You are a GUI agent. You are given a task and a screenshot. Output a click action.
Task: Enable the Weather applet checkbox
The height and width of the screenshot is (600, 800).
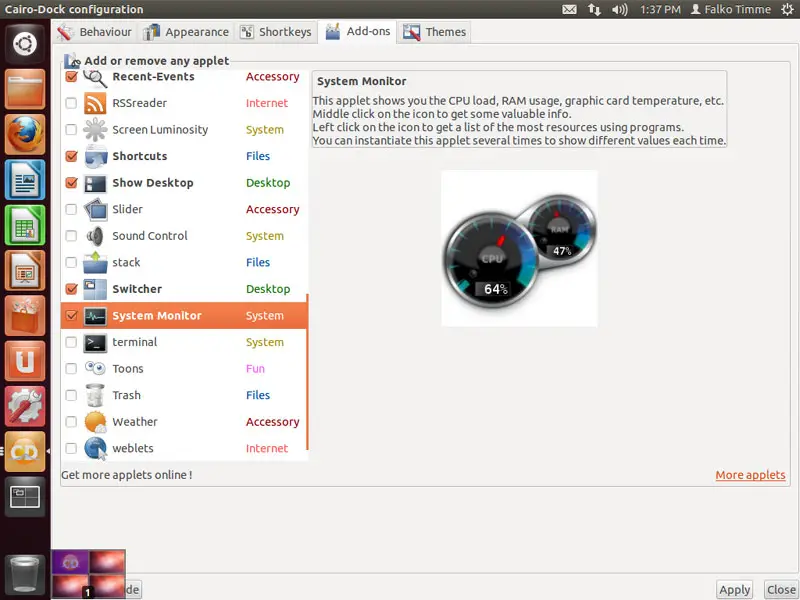71,422
